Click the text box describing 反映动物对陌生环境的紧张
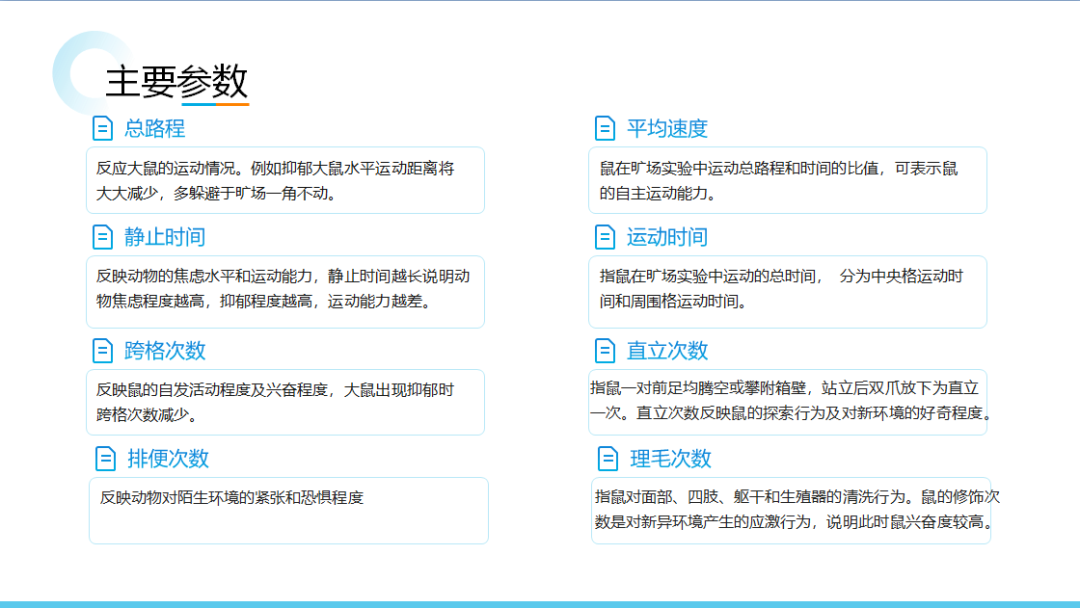The image size is (1080, 608). pyautogui.click(x=288, y=510)
